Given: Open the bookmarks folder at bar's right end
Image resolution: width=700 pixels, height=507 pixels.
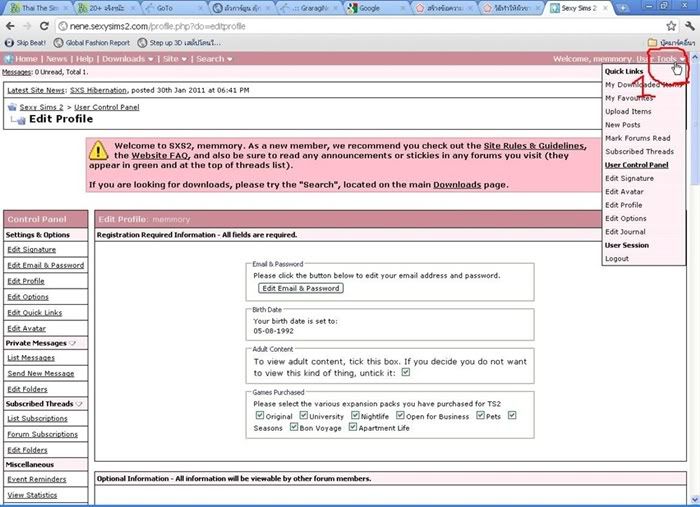Looking at the screenshot, I should point(671,42).
